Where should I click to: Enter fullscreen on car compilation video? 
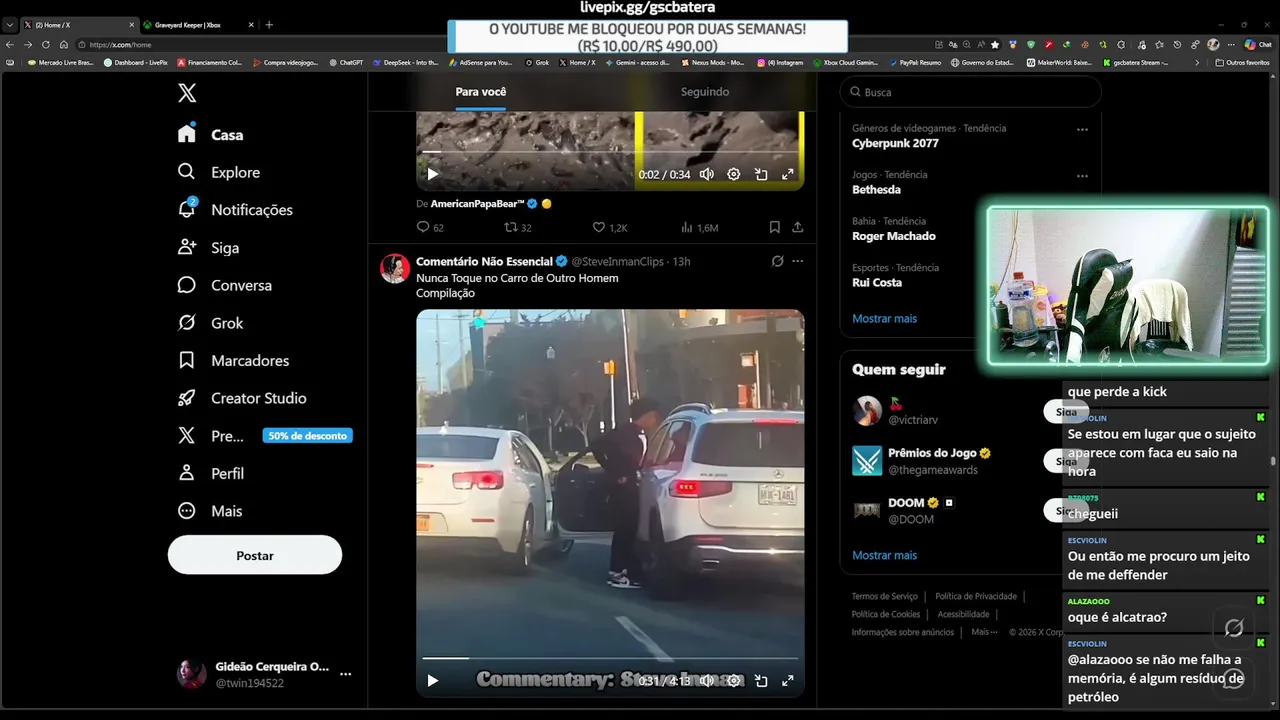[x=788, y=680]
